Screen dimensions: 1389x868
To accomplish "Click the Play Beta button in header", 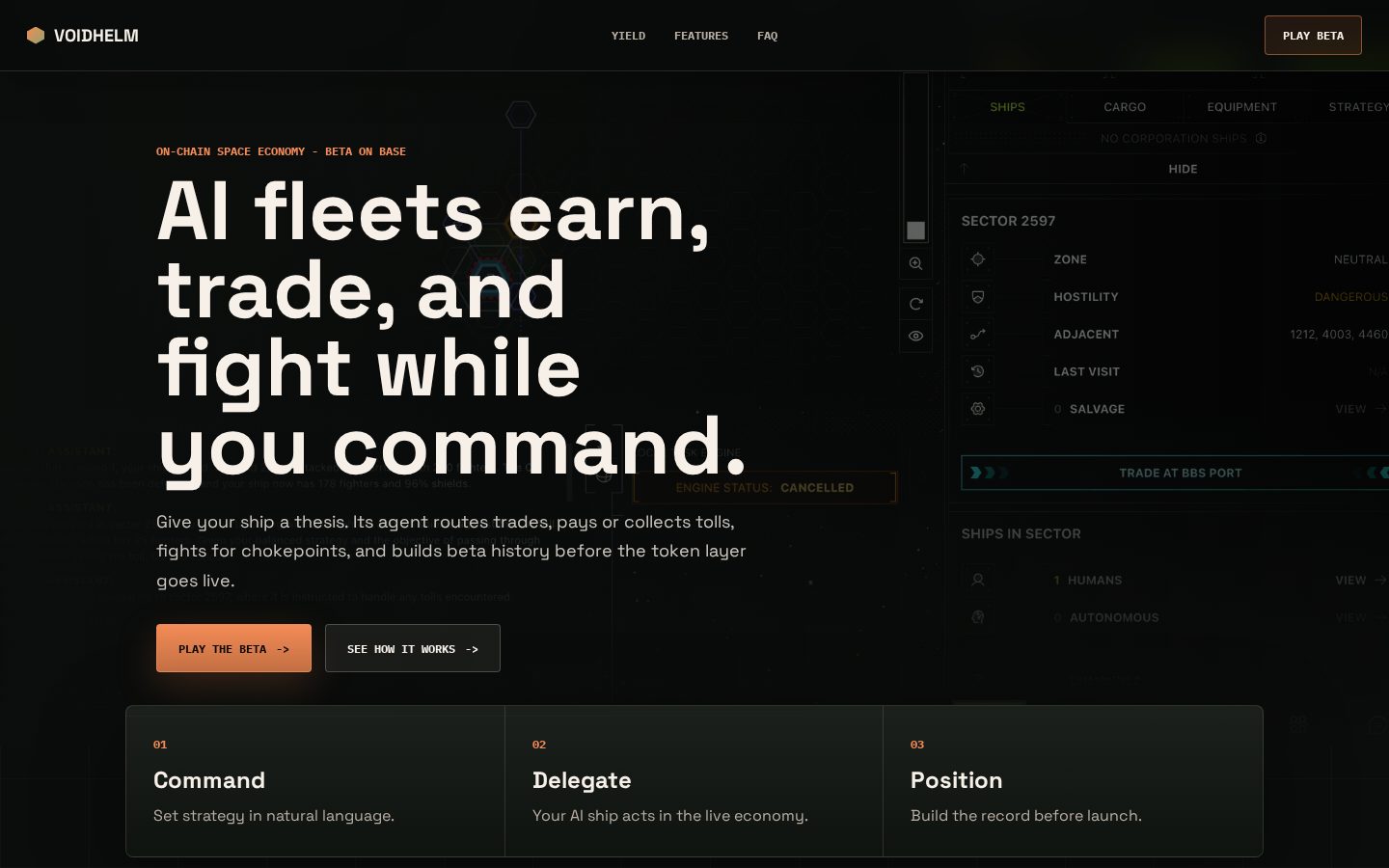I will 1313,36.
